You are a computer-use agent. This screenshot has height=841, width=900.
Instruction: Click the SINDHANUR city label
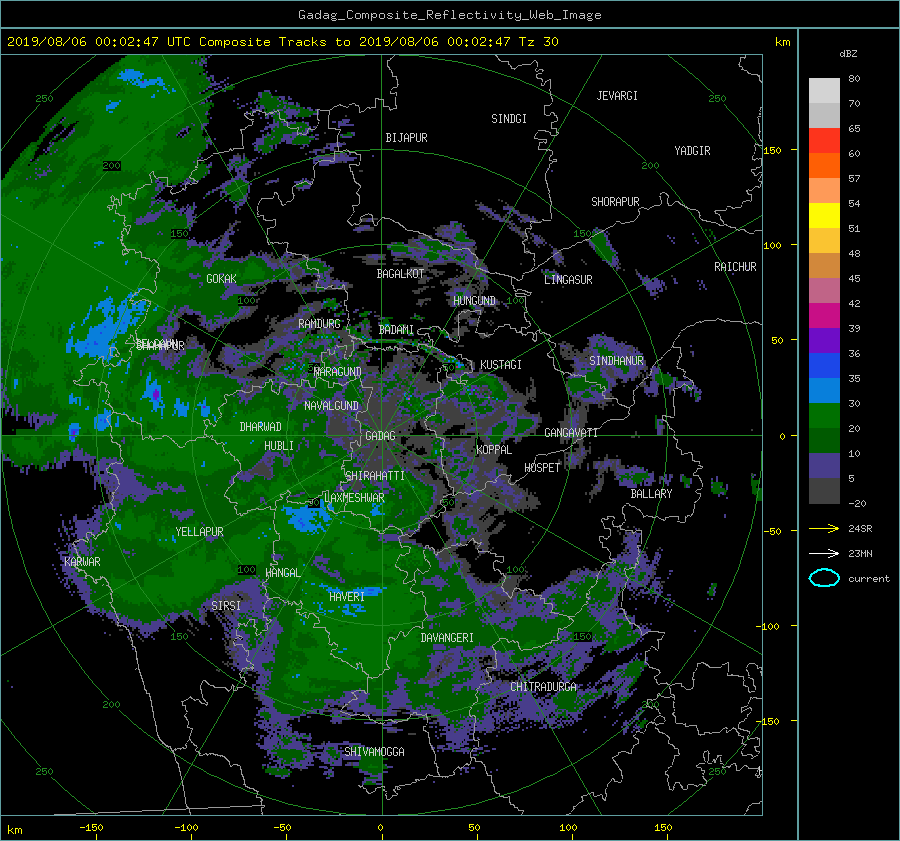616,361
